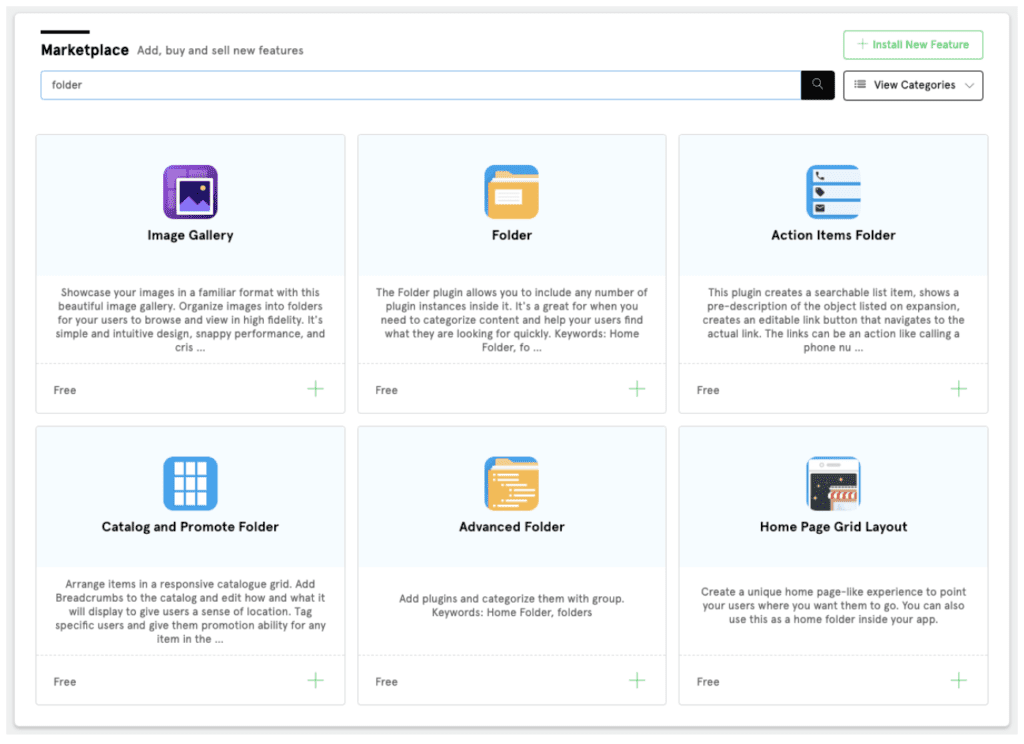Click the yellow Folder plugin icon
The width and height of the screenshot is (1024, 744).
tap(511, 192)
